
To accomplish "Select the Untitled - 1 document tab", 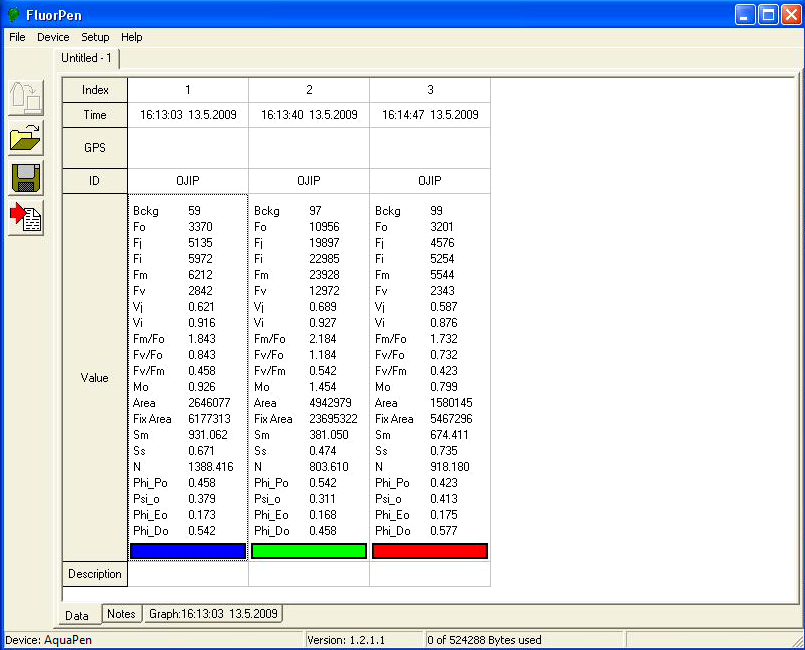I will tap(87, 58).
